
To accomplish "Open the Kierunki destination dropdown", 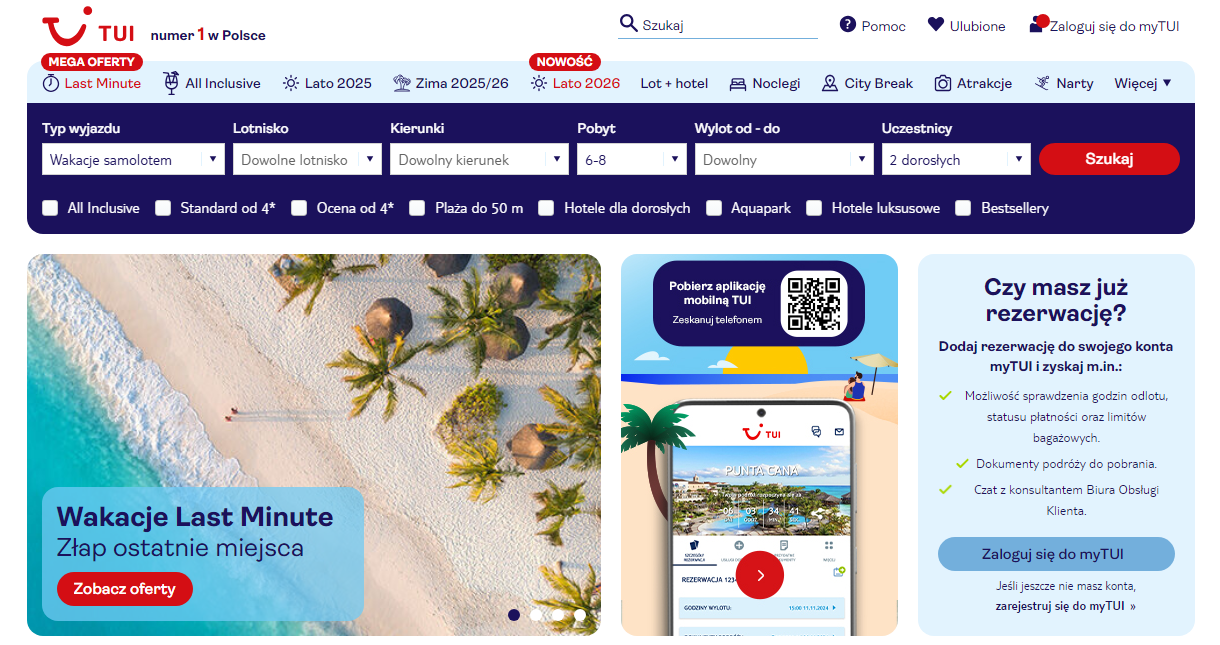I will [x=480, y=159].
